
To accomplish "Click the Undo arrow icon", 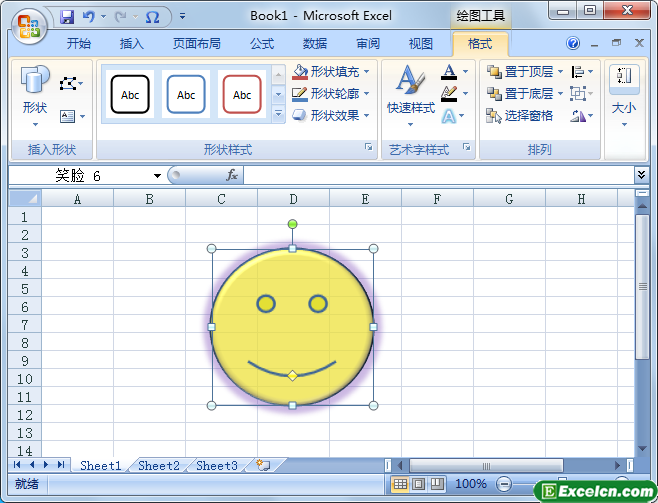I will tap(89, 17).
